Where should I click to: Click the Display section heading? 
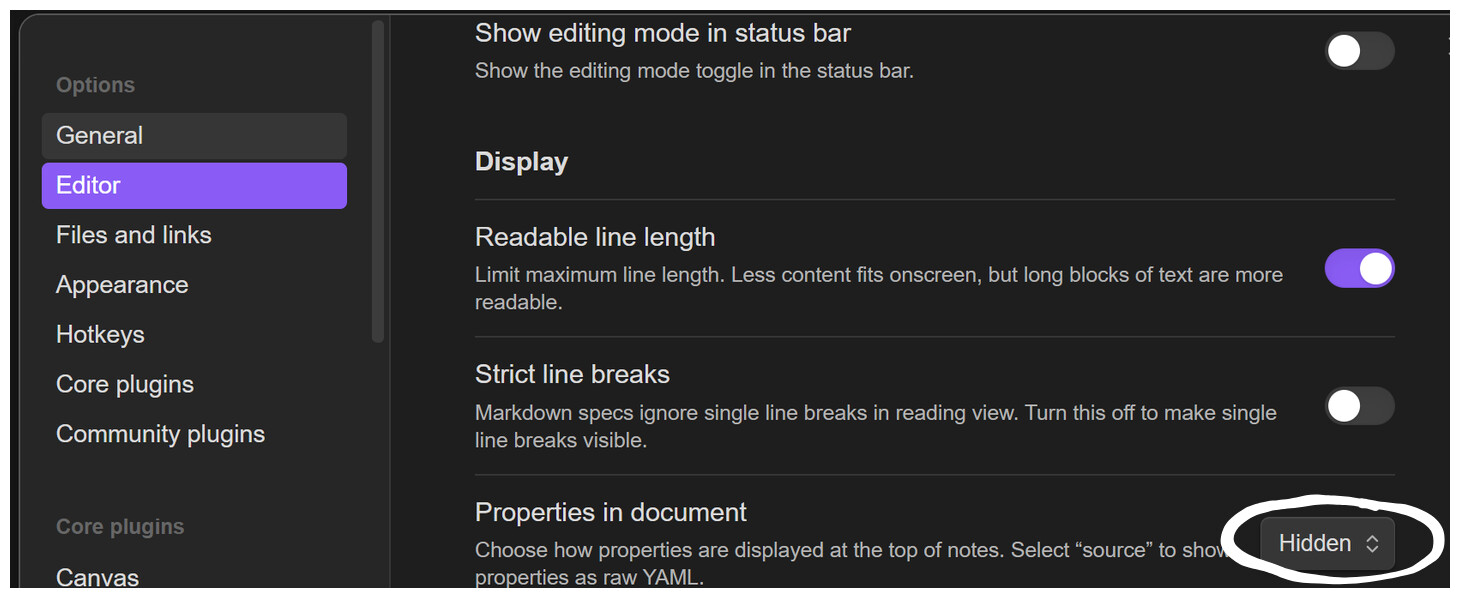coord(522,161)
